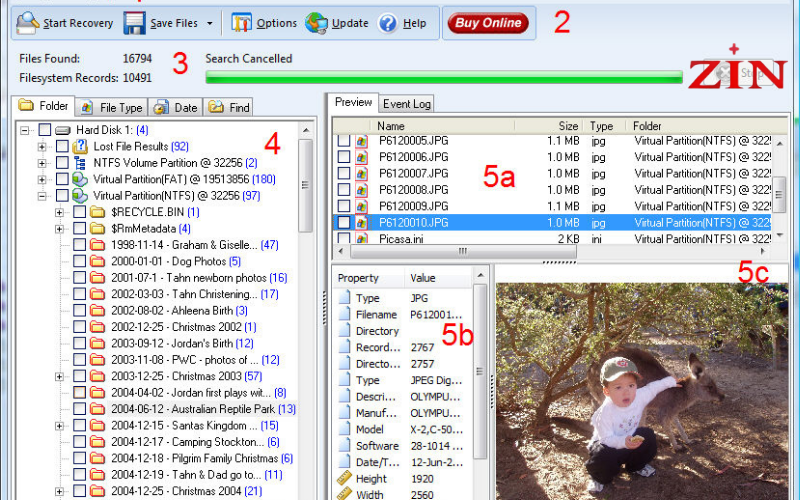Screen dimensions: 800x500
Task: Open the Save Files dropdown arrow
Action: click(210, 23)
